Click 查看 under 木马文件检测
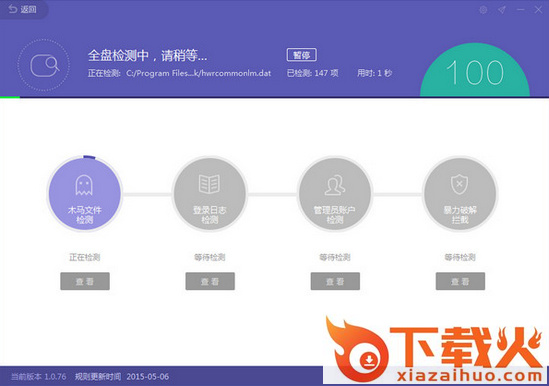The width and height of the screenshot is (549, 386). click(x=85, y=281)
